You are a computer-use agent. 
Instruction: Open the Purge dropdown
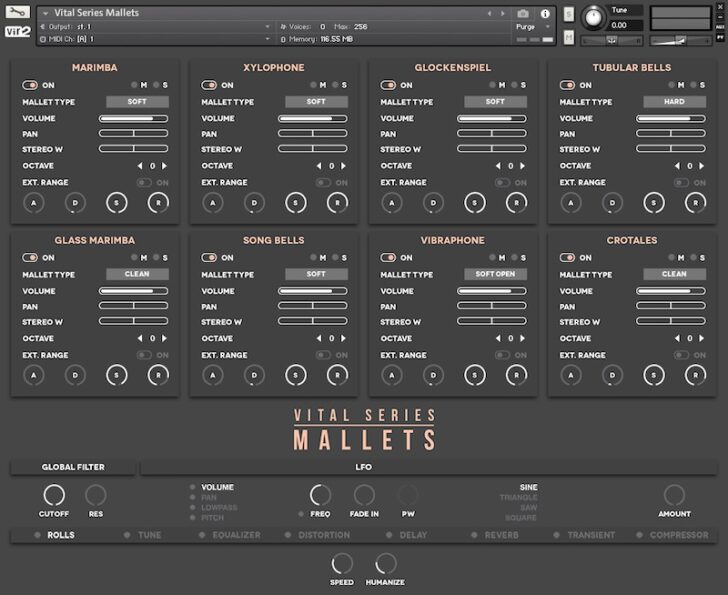pos(533,27)
